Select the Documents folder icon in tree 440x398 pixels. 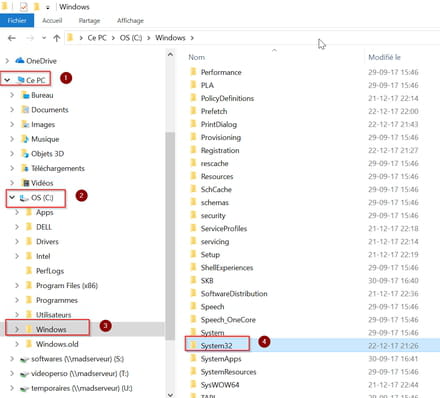pos(25,109)
